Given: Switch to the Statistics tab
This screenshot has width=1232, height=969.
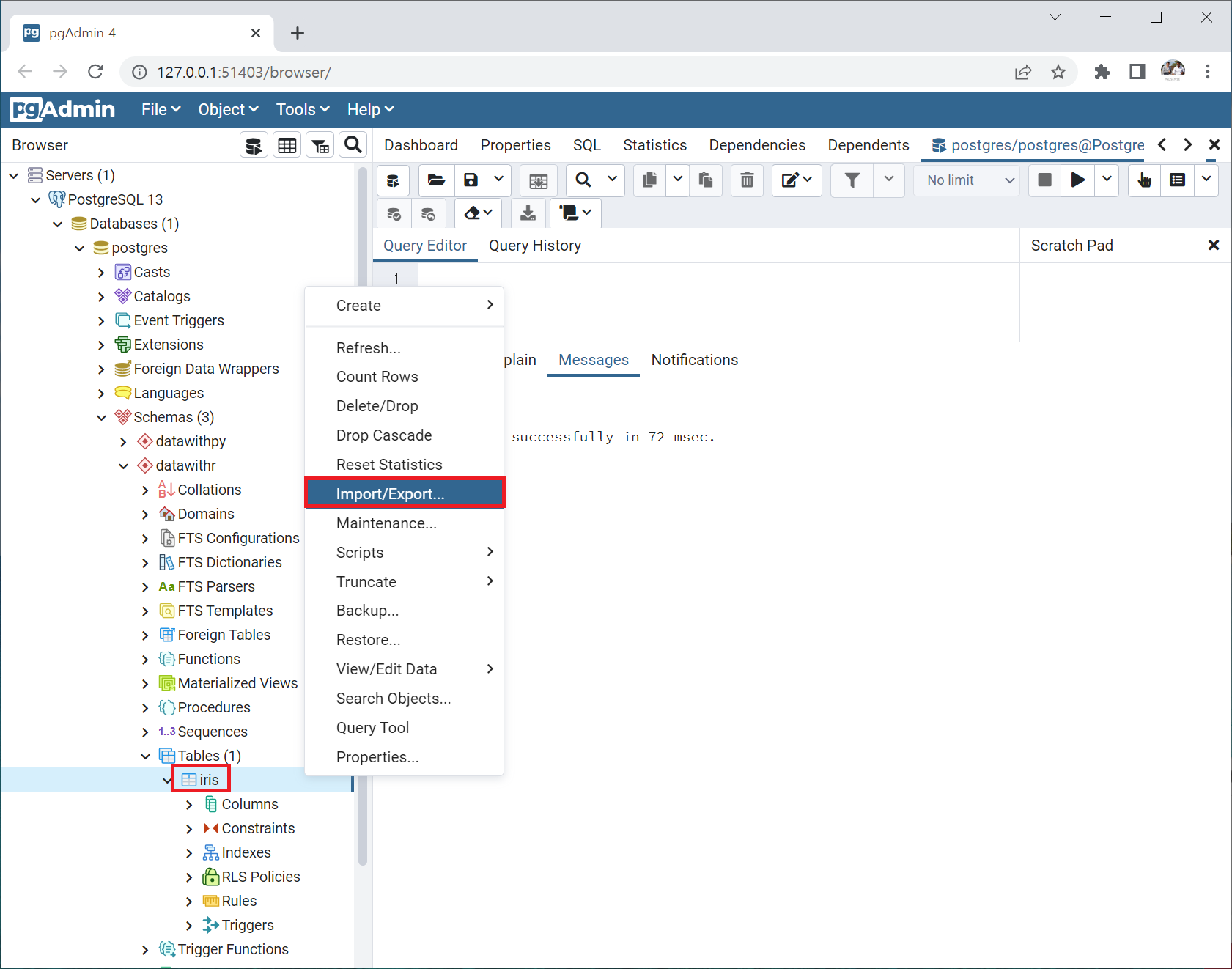Looking at the screenshot, I should pyautogui.click(x=654, y=145).
